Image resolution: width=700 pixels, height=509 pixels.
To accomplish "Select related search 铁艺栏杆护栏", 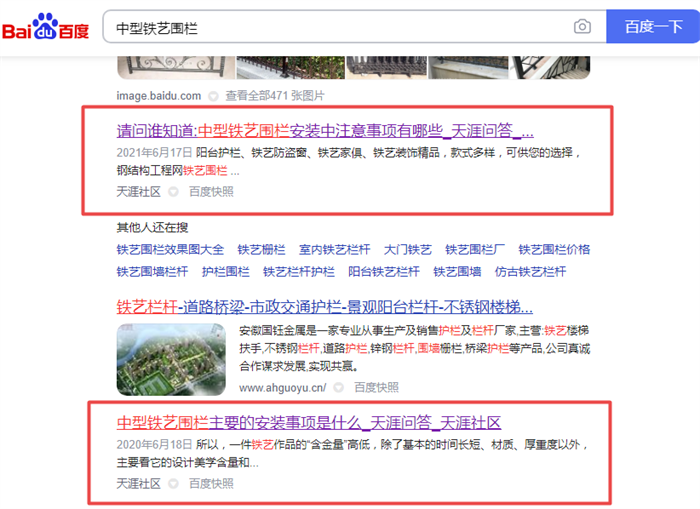I will [299, 271].
